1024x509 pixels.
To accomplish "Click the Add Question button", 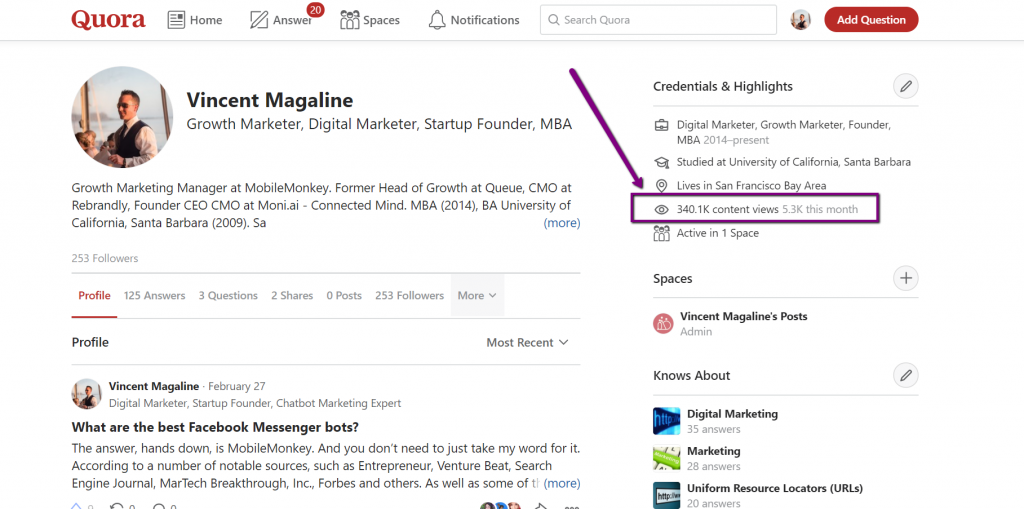I will [x=871, y=20].
